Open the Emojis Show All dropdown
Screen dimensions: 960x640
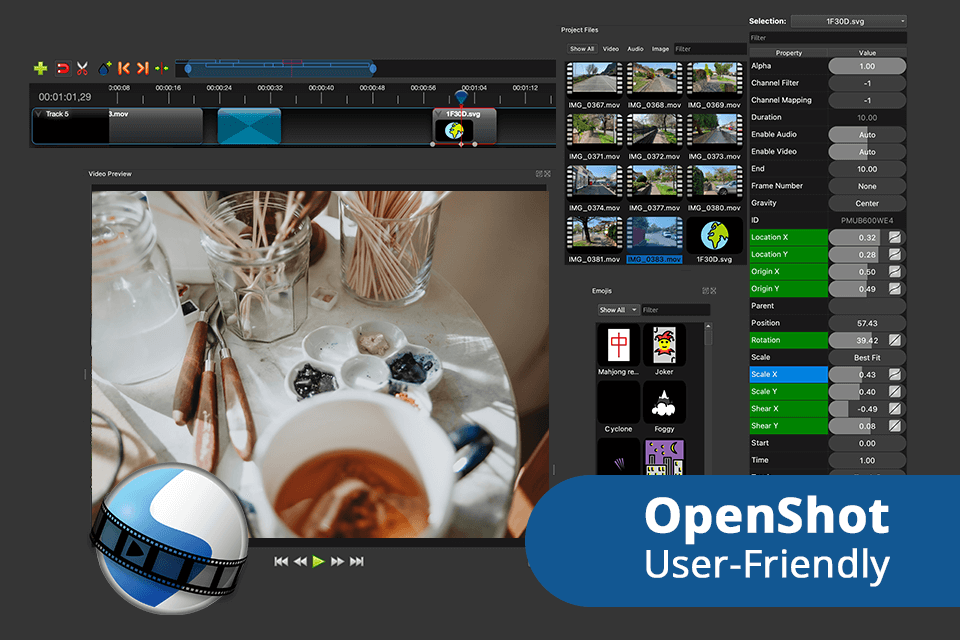pyautogui.click(x=618, y=310)
